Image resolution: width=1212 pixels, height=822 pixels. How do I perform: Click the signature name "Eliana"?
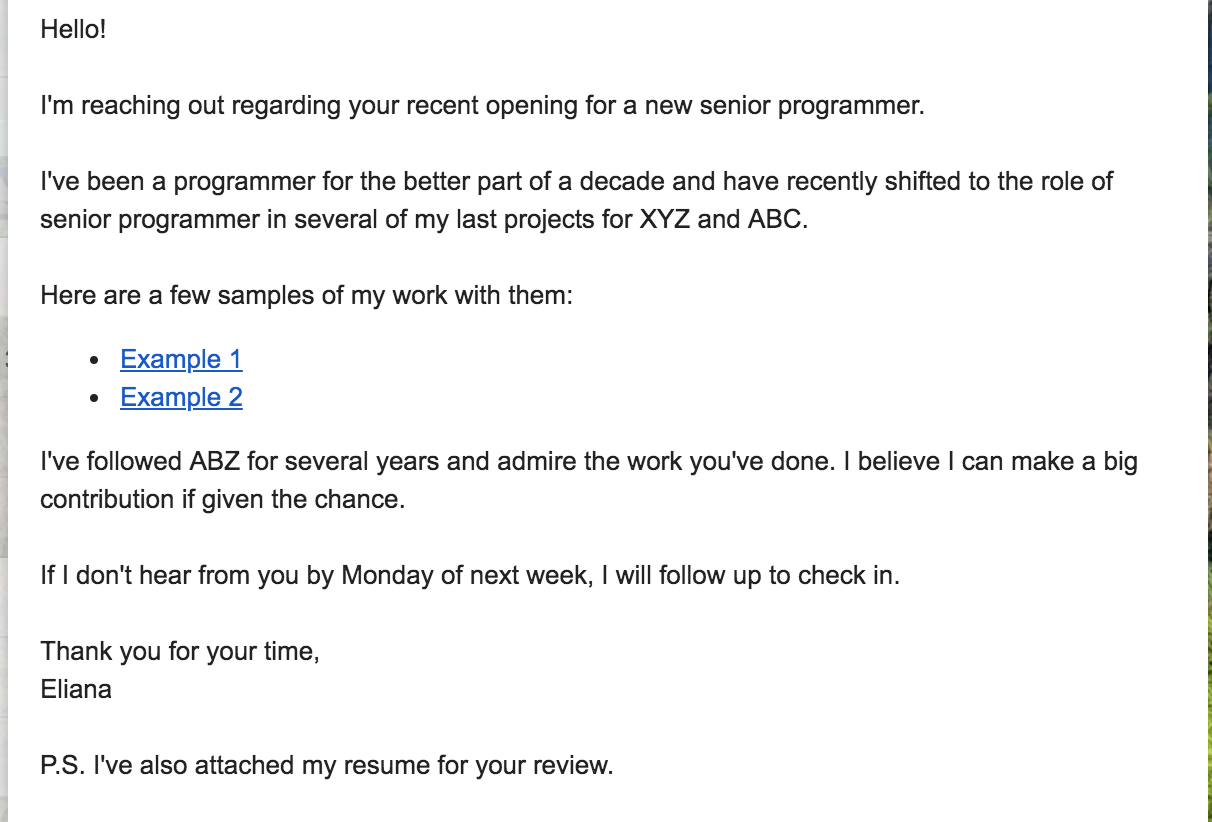[76, 689]
